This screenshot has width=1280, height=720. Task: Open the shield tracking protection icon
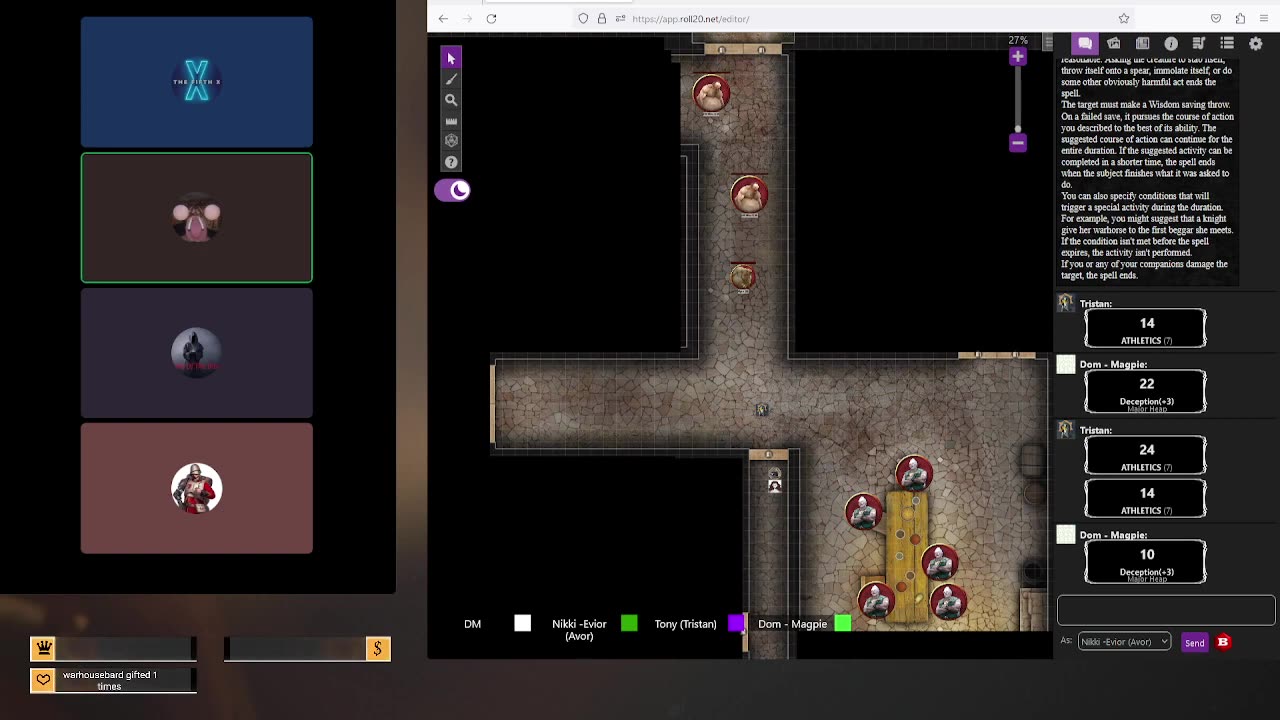tap(583, 18)
